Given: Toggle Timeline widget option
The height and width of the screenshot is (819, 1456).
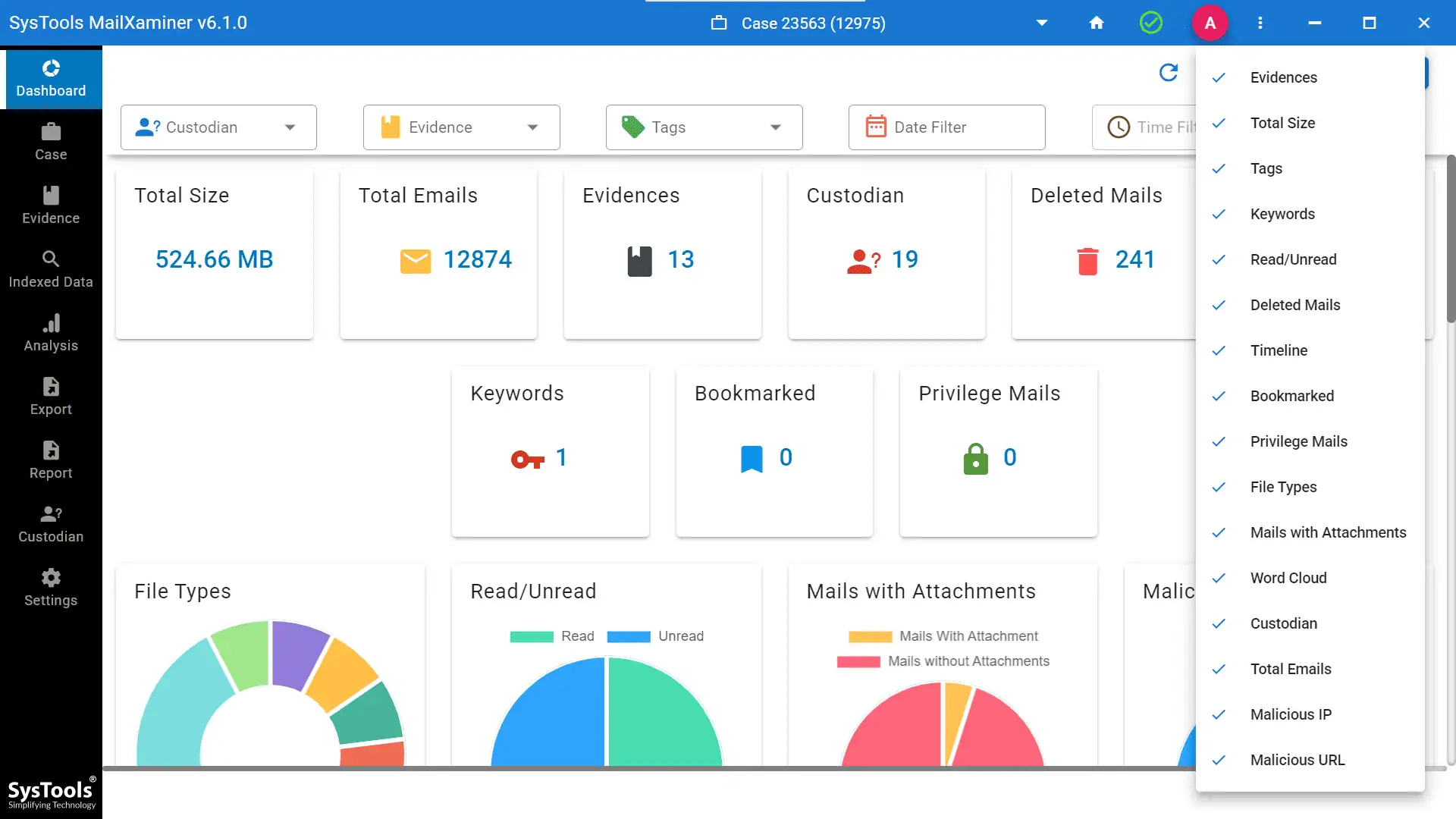Looking at the screenshot, I should pyautogui.click(x=1310, y=350).
